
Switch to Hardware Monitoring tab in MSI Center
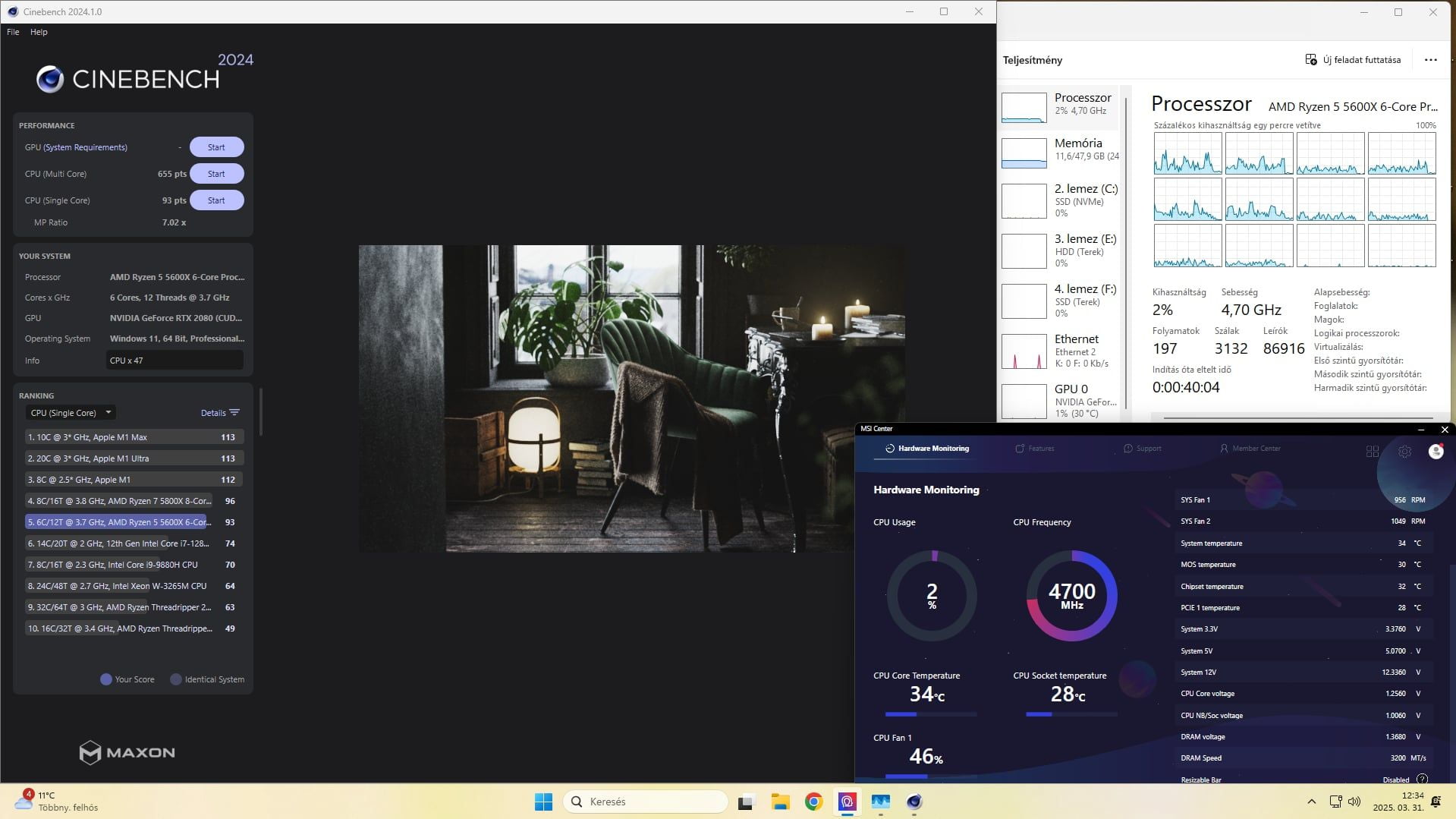point(926,449)
